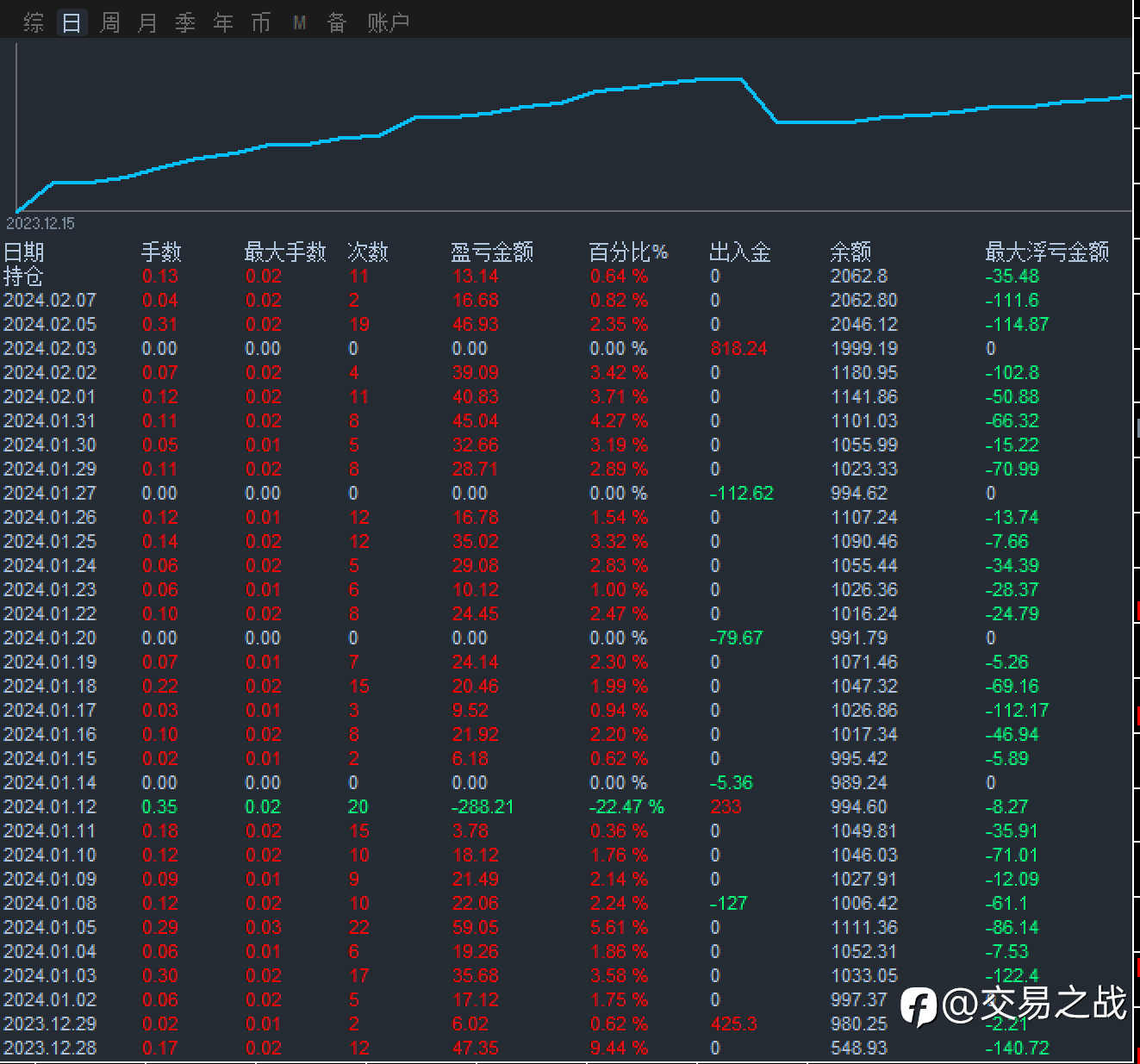
Task: Click the 最大手数 column header
Action: 285,252
